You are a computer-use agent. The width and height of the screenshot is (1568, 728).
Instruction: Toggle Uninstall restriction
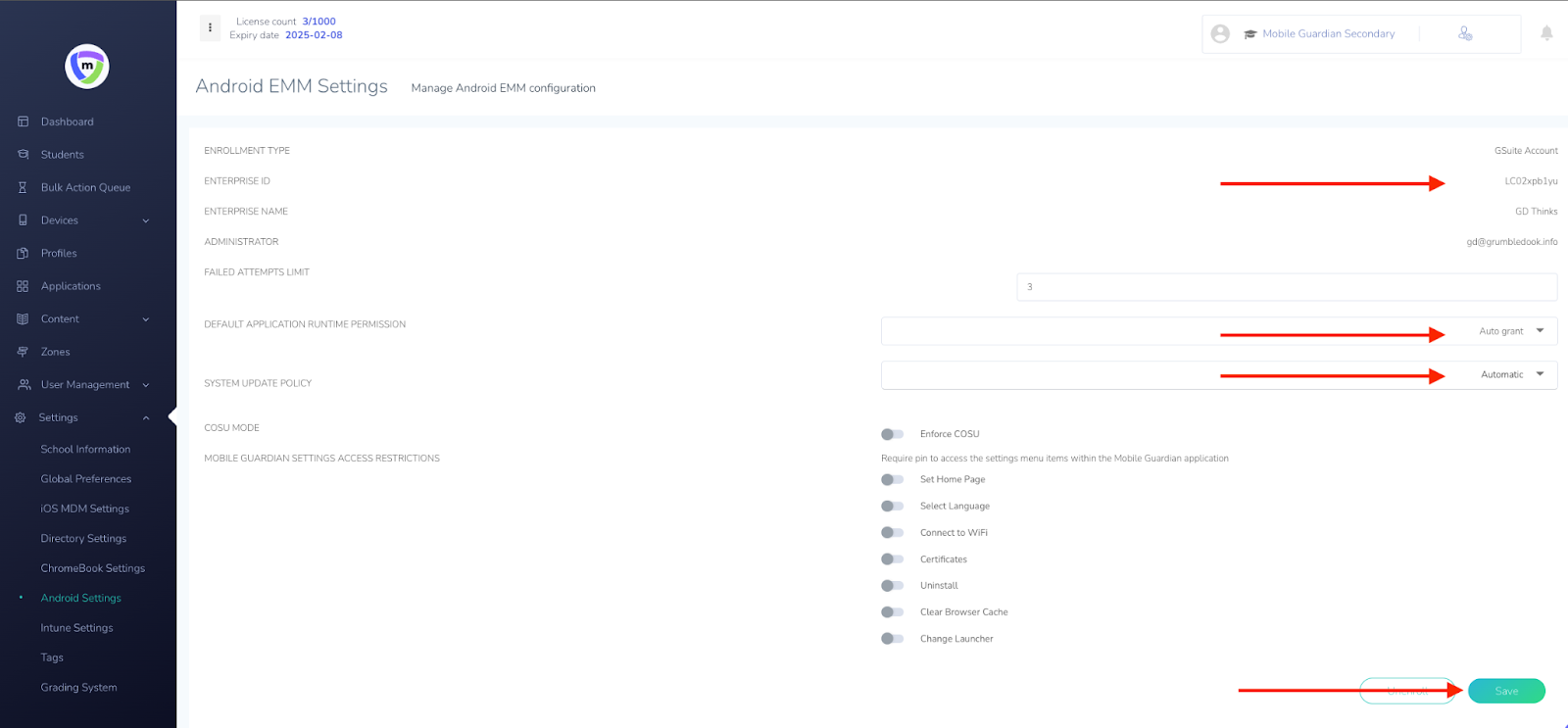(892, 586)
